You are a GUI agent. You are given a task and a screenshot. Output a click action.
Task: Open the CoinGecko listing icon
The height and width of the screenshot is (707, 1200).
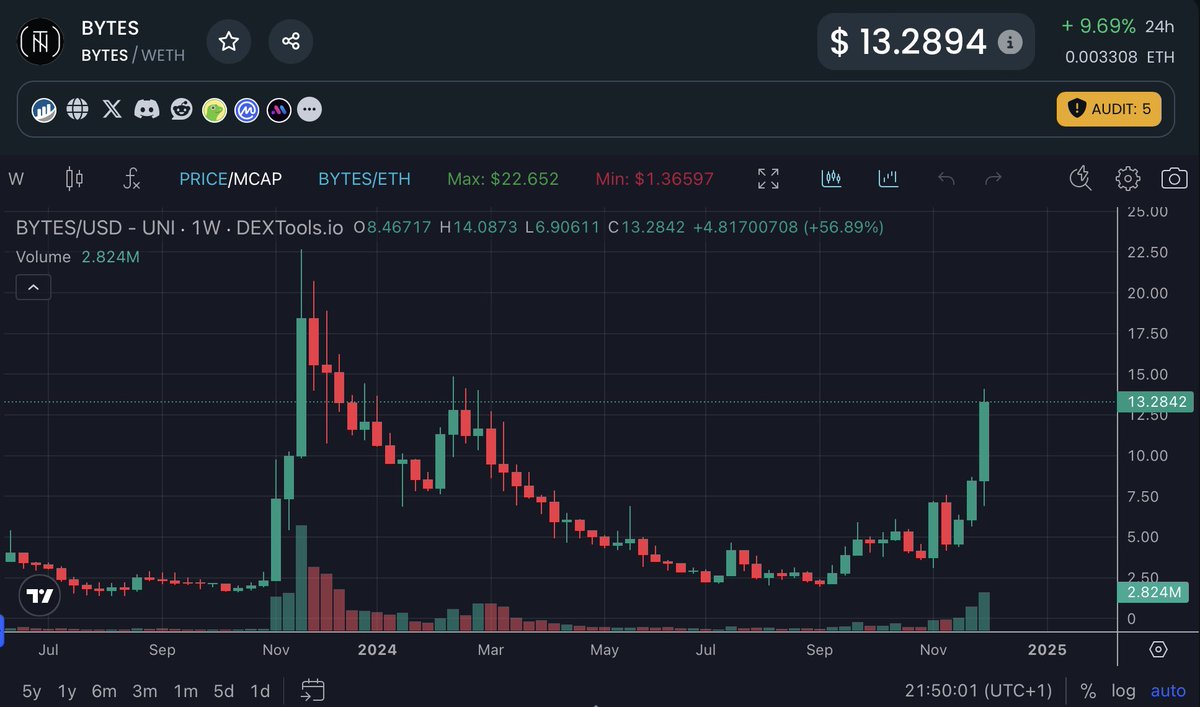(213, 110)
